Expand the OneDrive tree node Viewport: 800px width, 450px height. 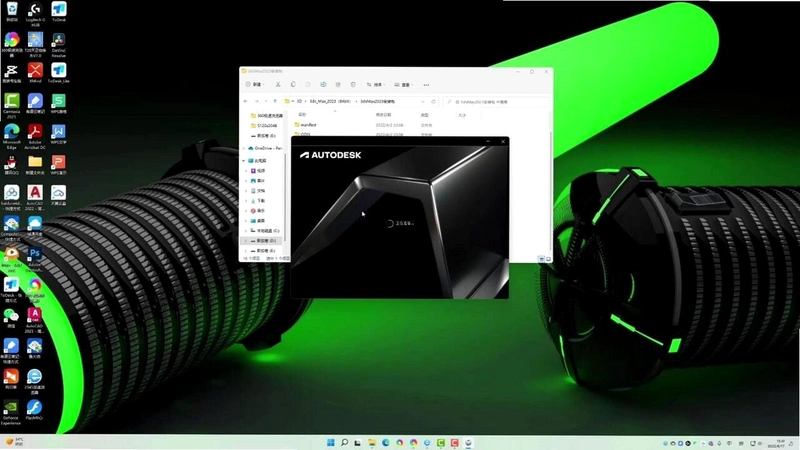(244, 148)
